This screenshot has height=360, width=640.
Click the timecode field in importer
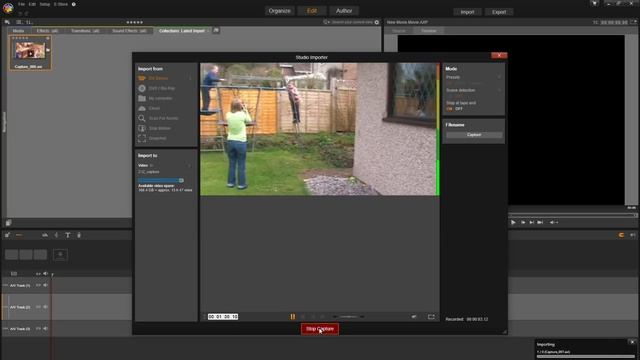223,317
